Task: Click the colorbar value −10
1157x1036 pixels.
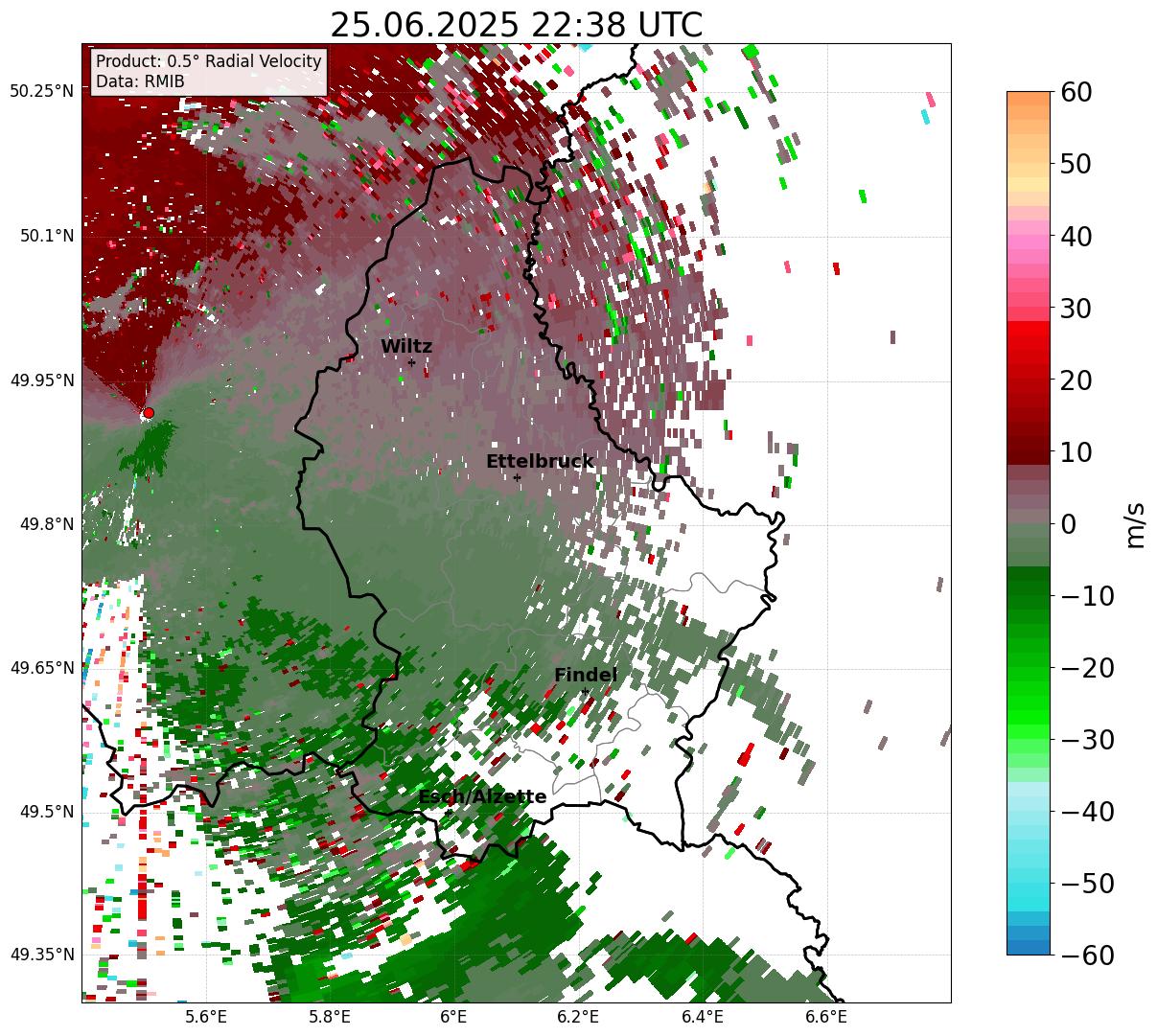Action: (1087, 595)
